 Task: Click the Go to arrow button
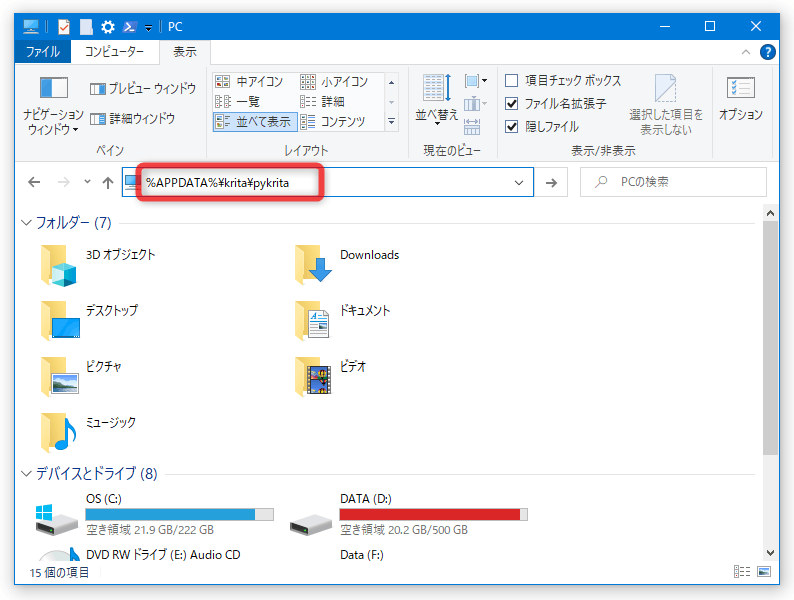551,182
